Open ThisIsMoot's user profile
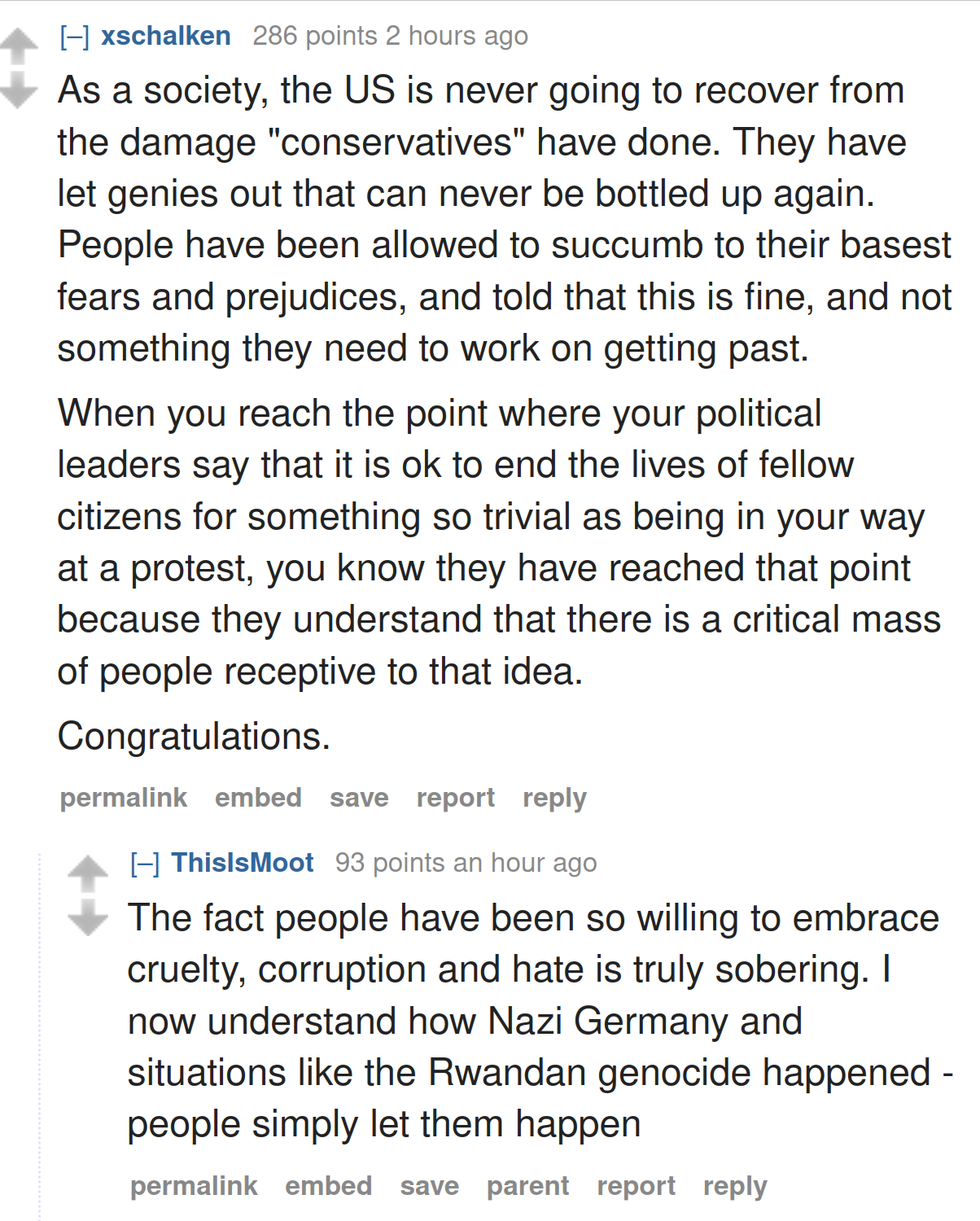The image size is (980, 1221). coord(243,863)
